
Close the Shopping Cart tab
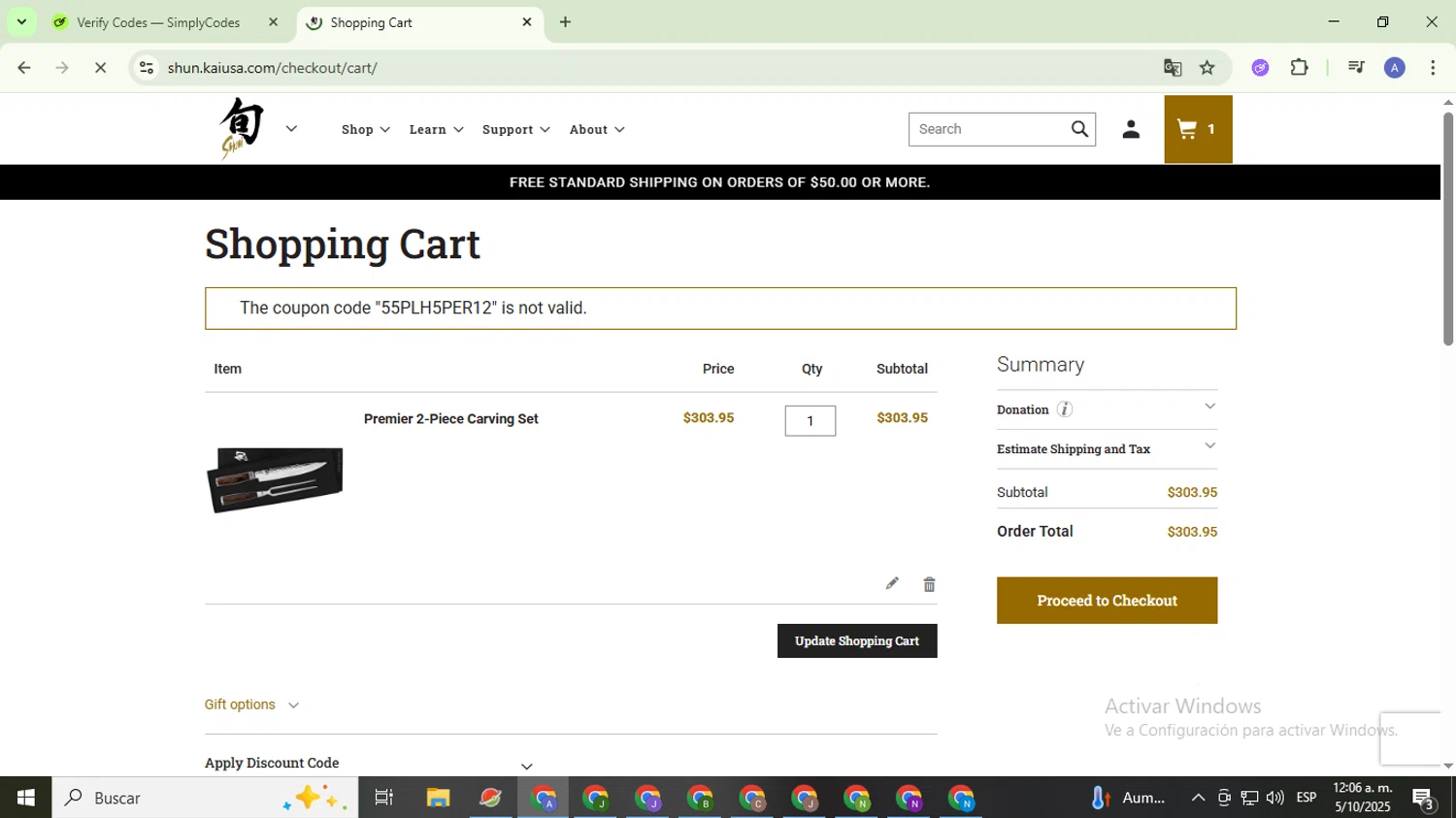[527, 22]
